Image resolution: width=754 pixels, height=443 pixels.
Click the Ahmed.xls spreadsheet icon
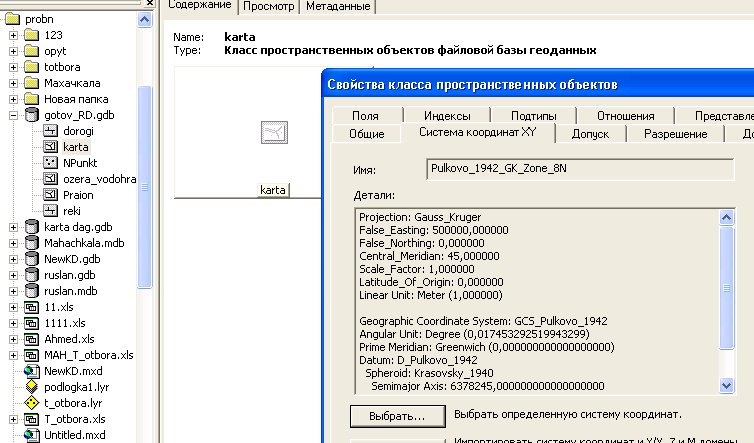pyautogui.click(x=32, y=339)
